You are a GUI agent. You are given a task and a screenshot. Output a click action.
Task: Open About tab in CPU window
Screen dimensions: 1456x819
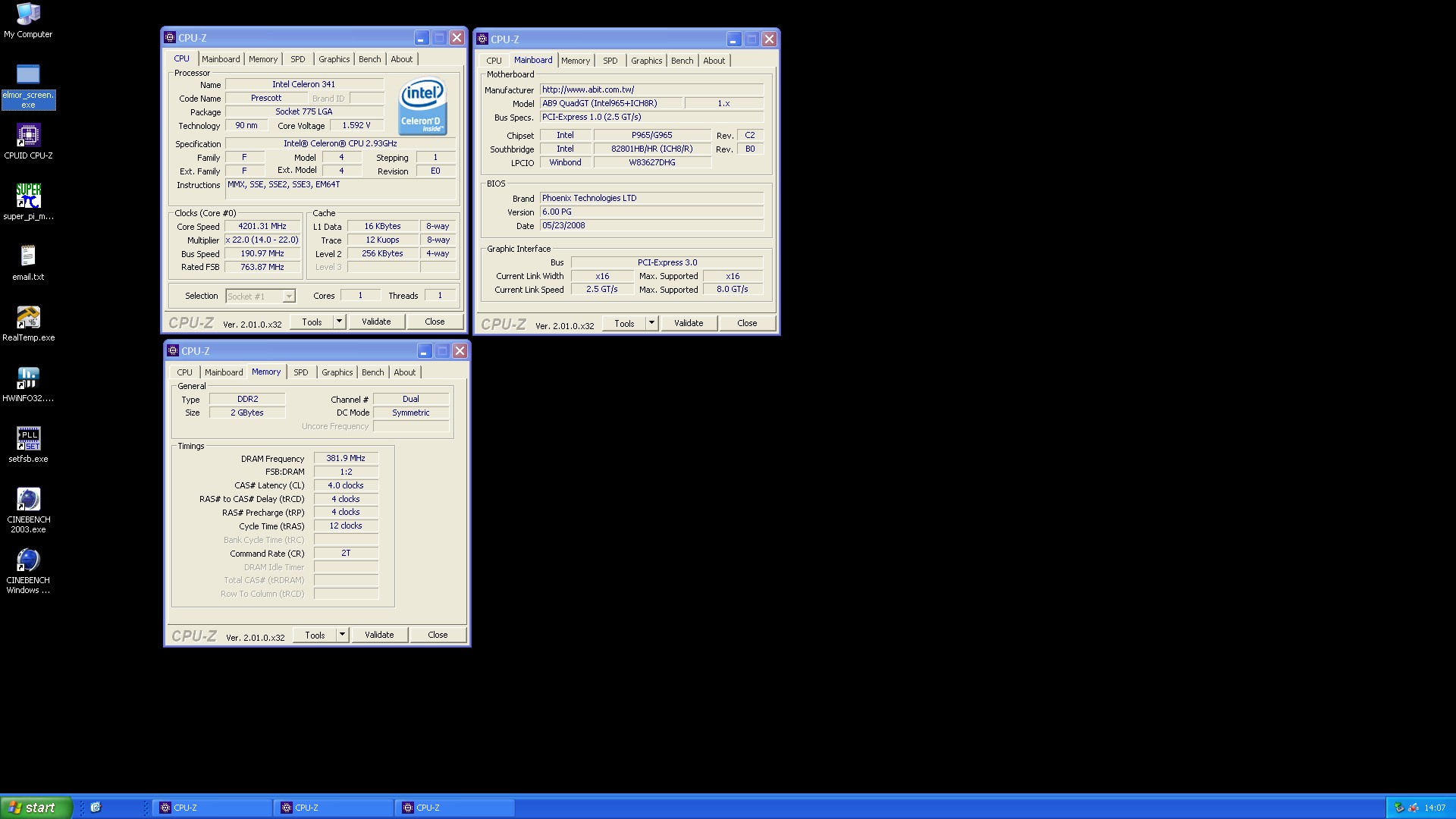[402, 59]
